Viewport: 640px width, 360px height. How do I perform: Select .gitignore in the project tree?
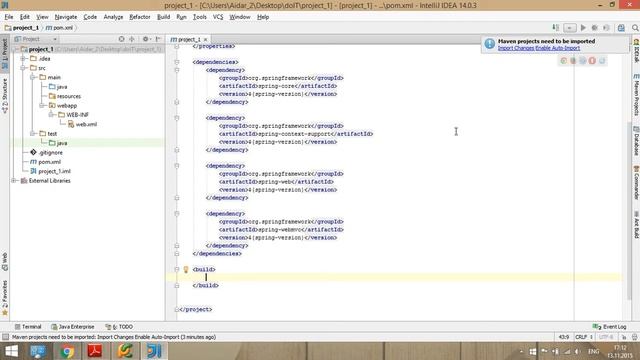click(x=47, y=153)
